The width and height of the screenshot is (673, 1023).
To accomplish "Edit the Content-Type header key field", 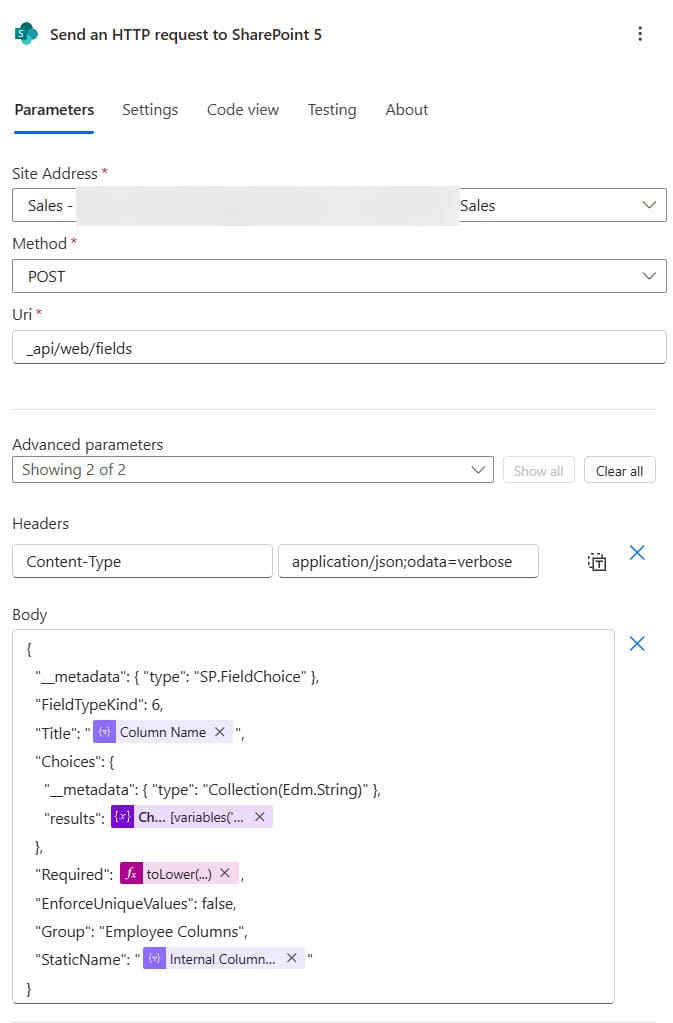I will pos(142,561).
